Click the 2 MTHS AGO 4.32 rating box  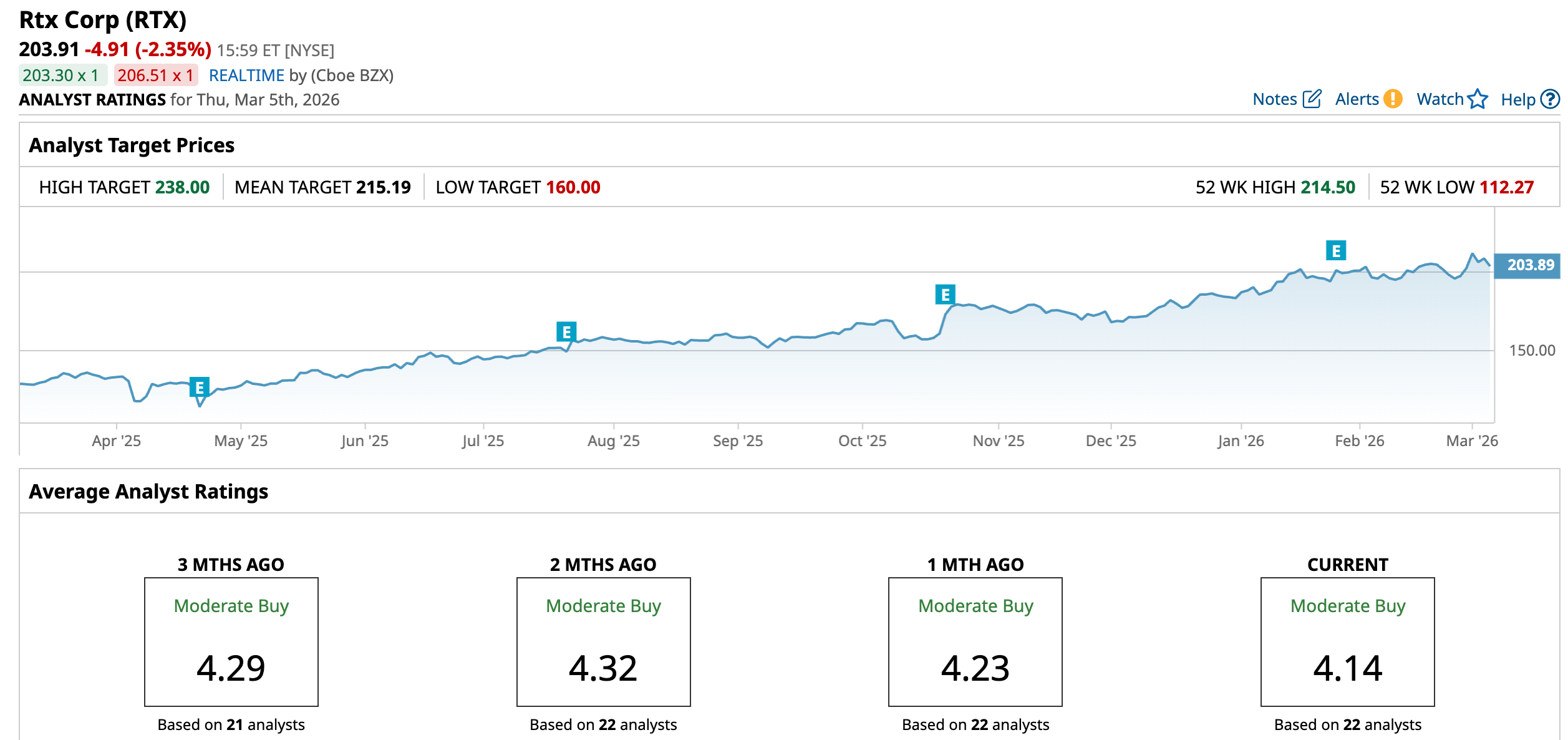tap(603, 641)
